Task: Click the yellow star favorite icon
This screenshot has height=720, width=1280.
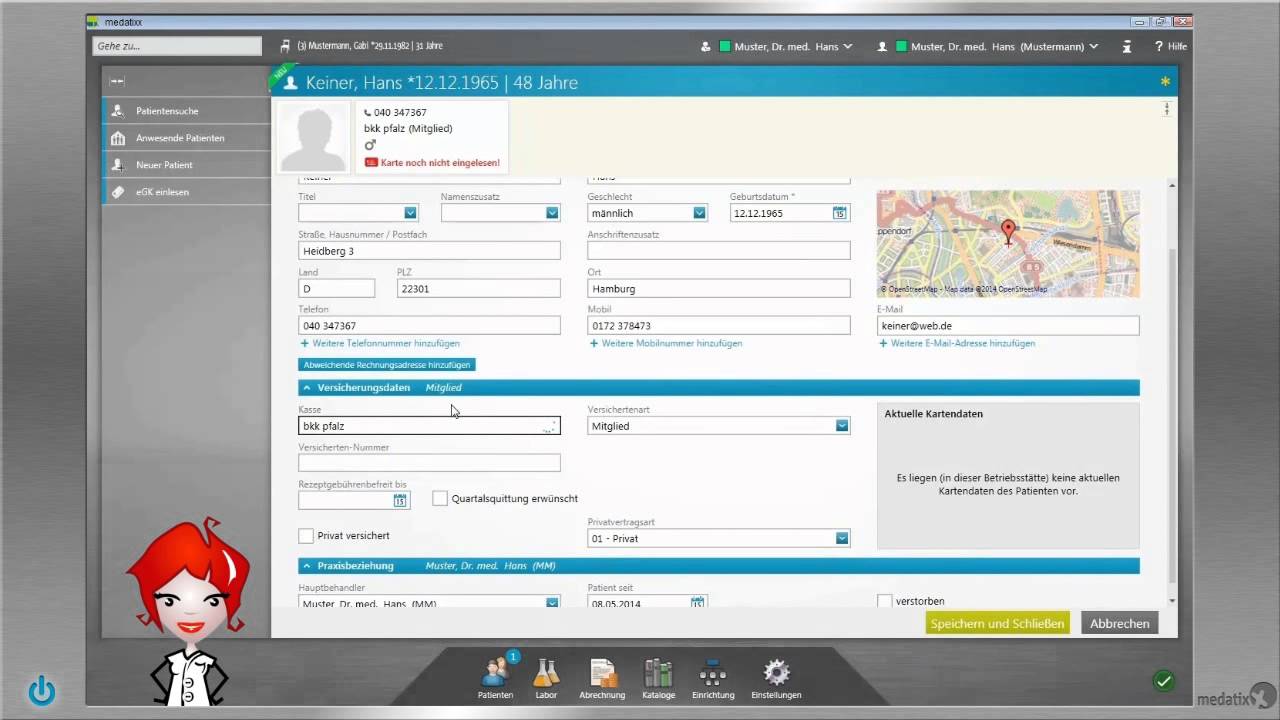Action: tap(1165, 82)
